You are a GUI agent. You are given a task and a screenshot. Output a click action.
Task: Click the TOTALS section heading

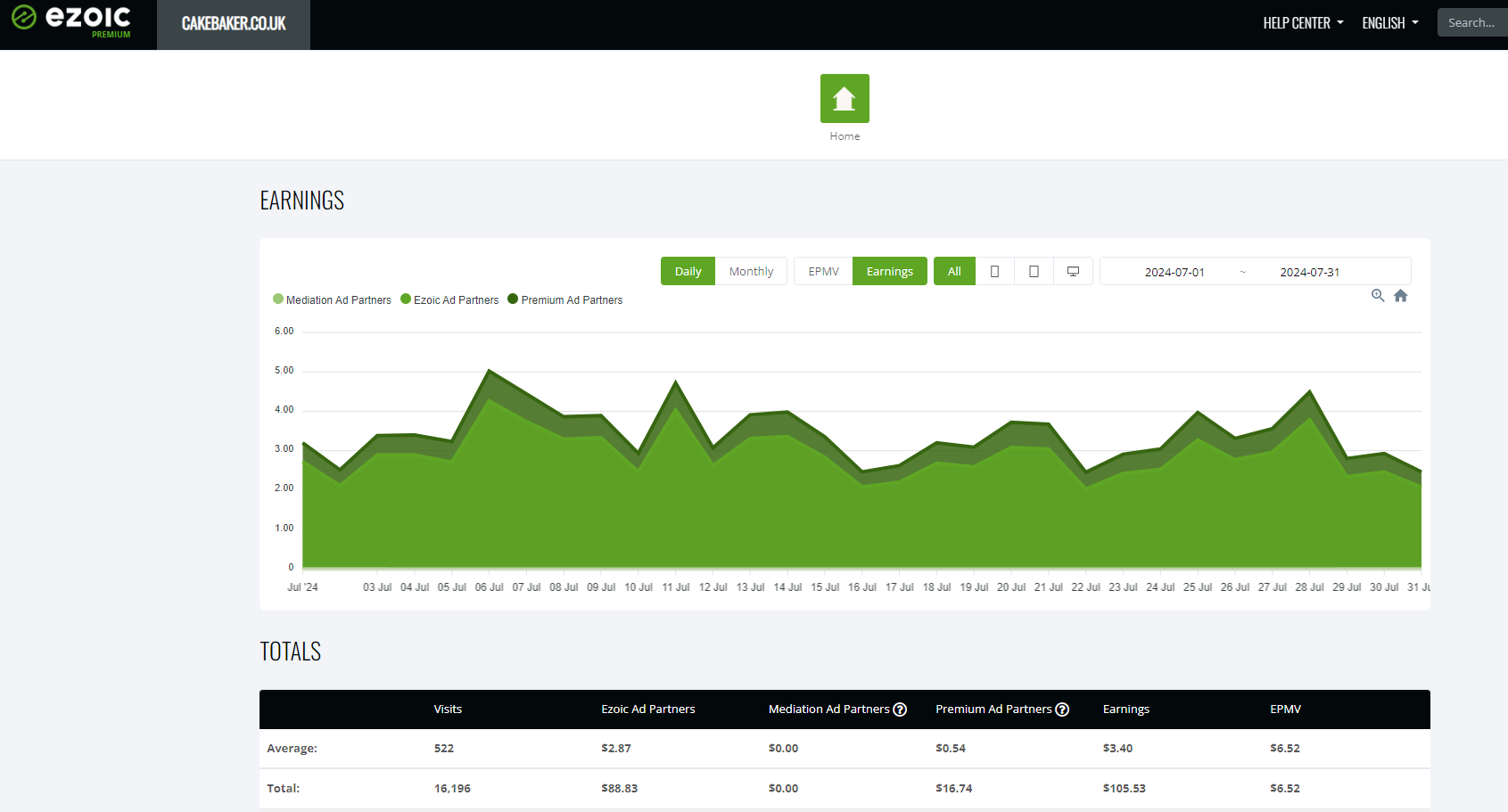(291, 652)
